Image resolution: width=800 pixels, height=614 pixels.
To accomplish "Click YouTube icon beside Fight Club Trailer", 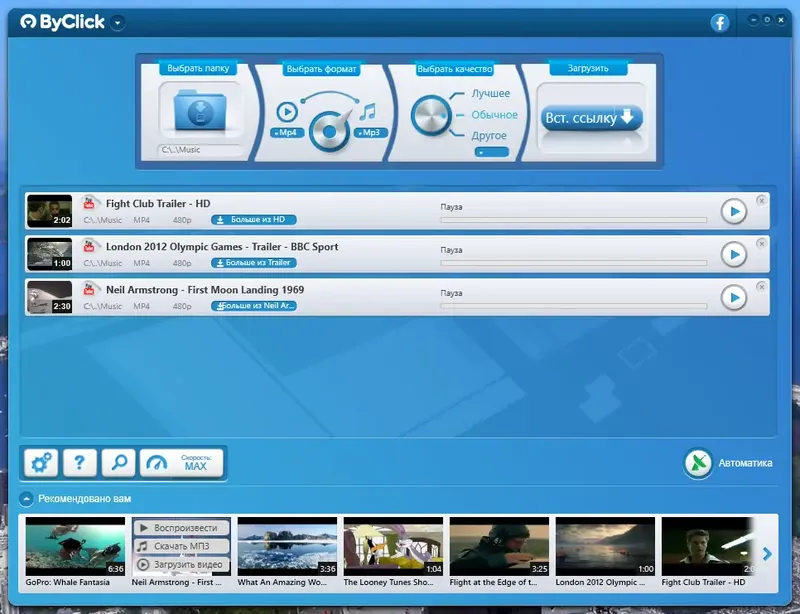I will pyautogui.click(x=89, y=203).
